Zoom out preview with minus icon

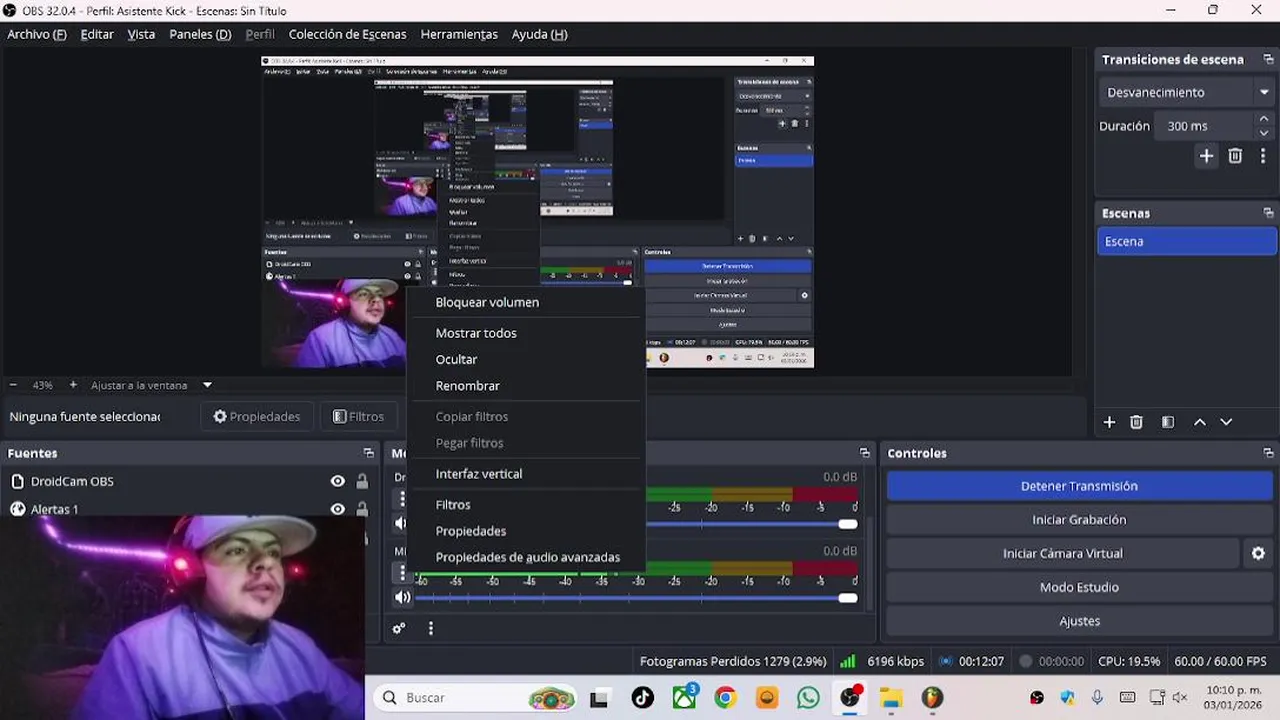pyautogui.click(x=13, y=385)
